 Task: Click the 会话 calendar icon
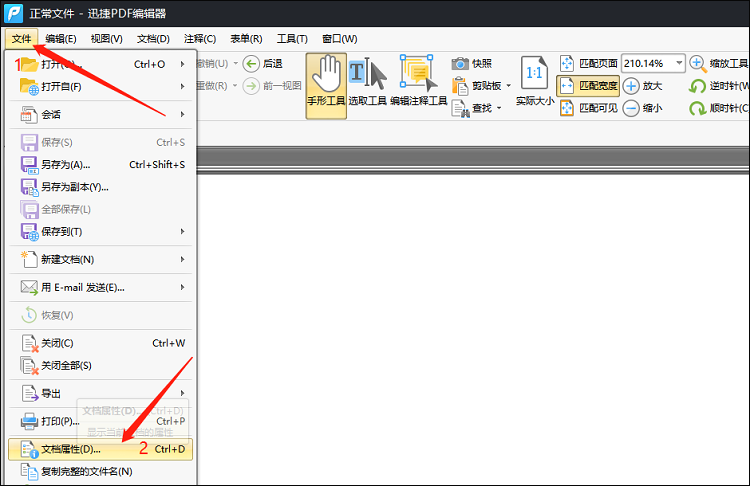29,114
